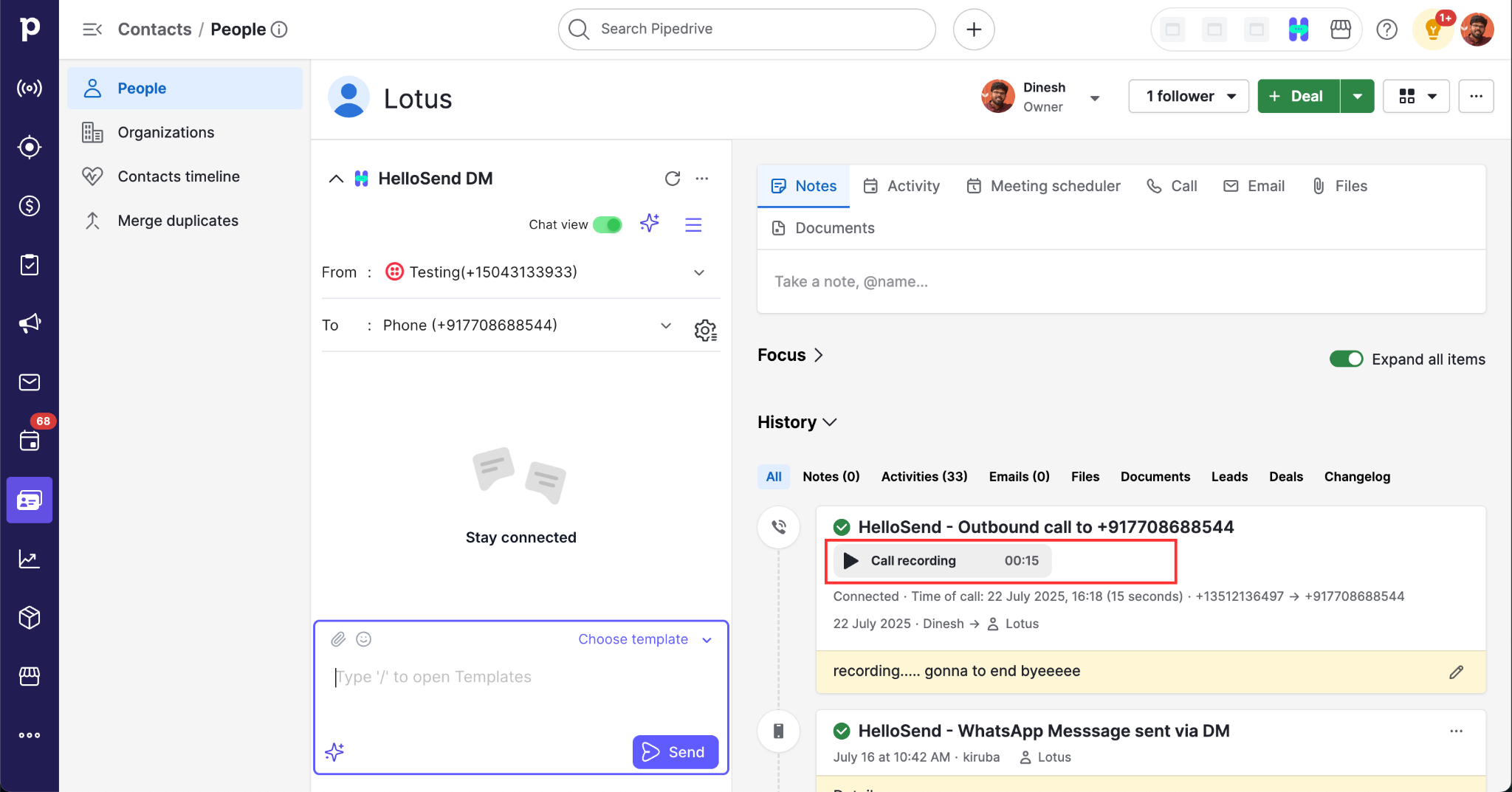Toggle the Chat view switch
This screenshot has height=792, width=1512.
[x=608, y=224]
